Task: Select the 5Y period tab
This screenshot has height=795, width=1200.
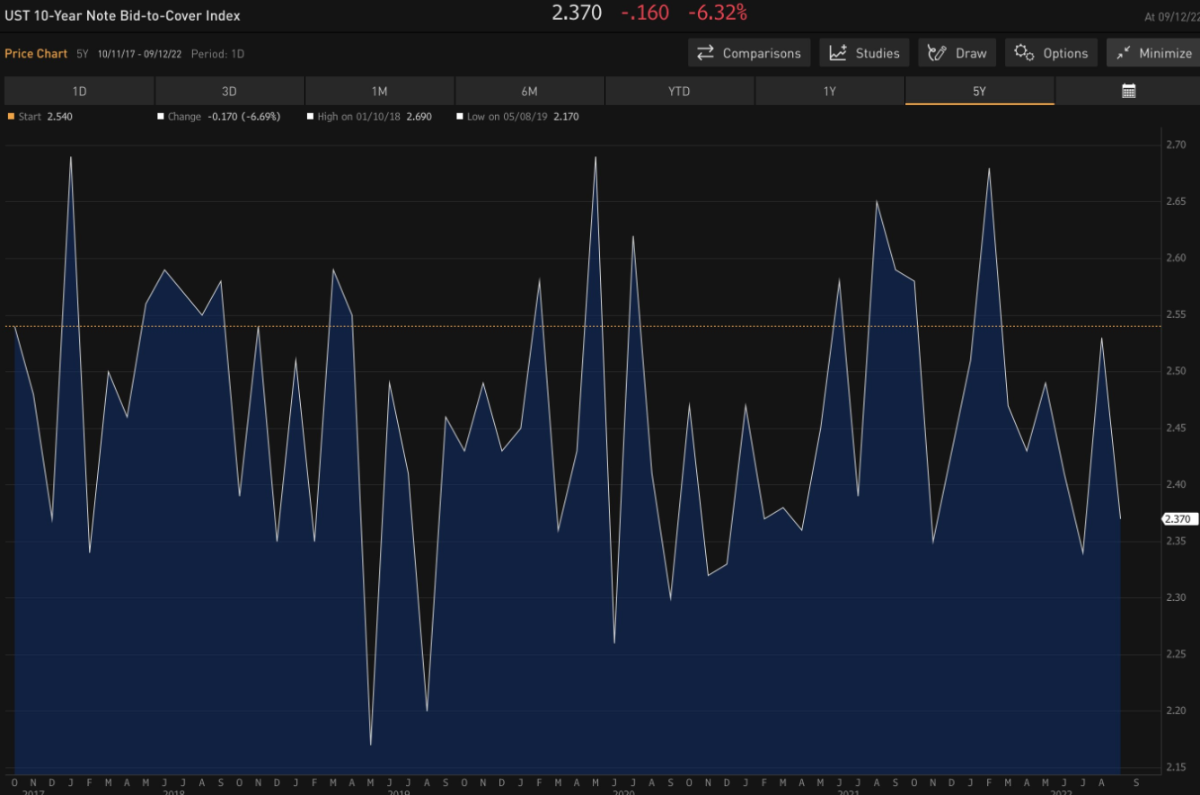Action: tap(979, 91)
